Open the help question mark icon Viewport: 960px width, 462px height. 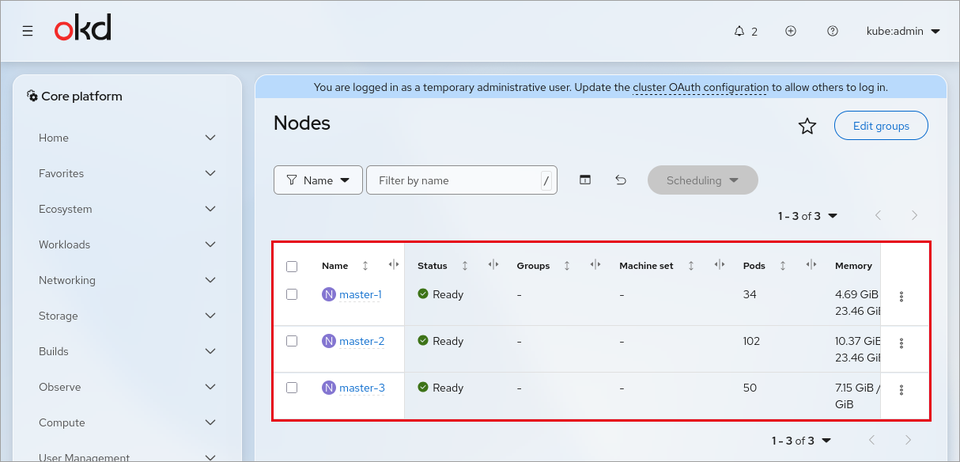click(x=832, y=31)
